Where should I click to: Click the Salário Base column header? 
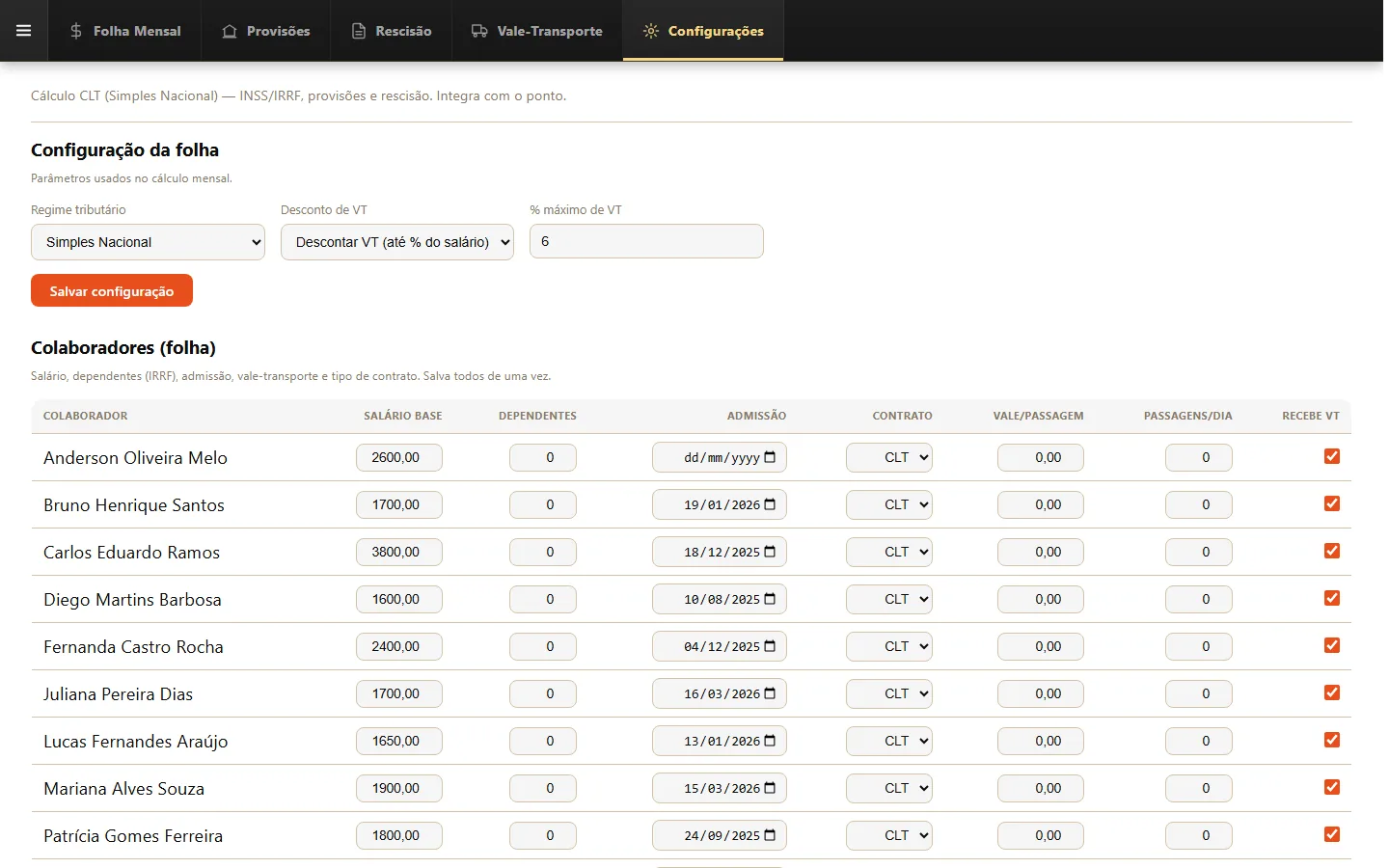coord(403,416)
